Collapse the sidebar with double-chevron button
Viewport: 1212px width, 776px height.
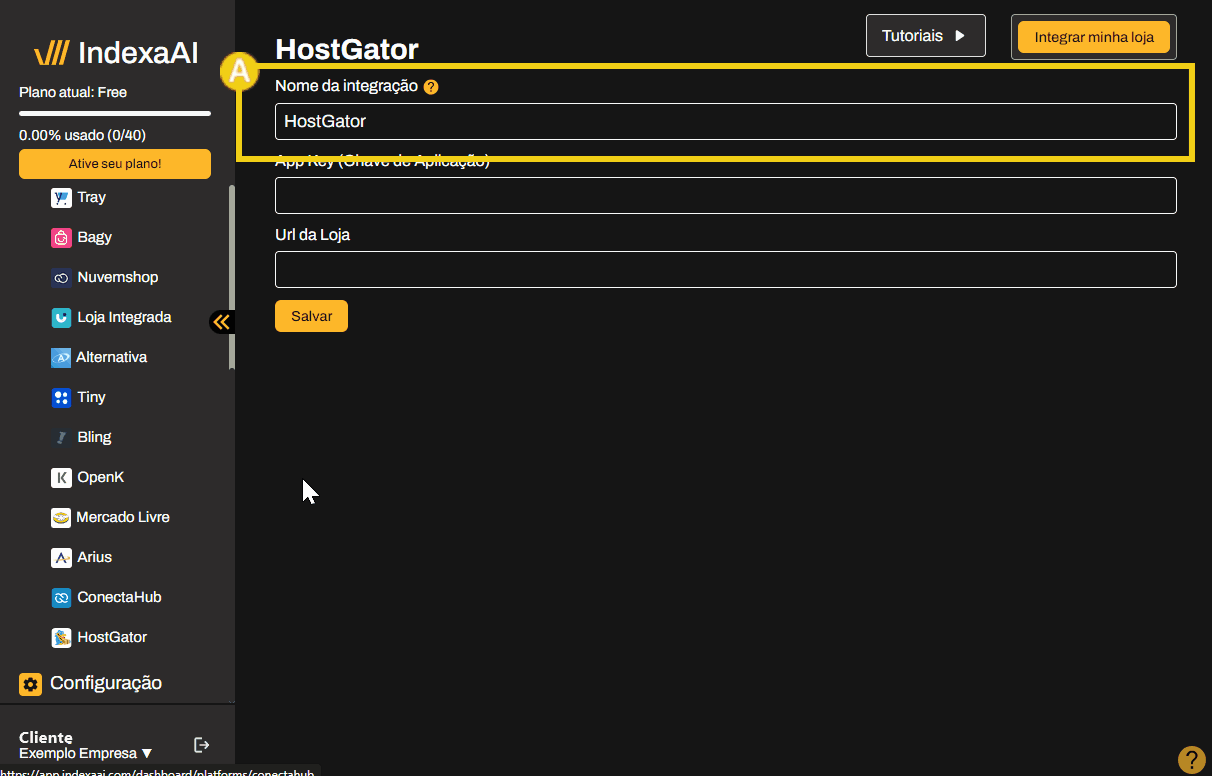point(221,322)
